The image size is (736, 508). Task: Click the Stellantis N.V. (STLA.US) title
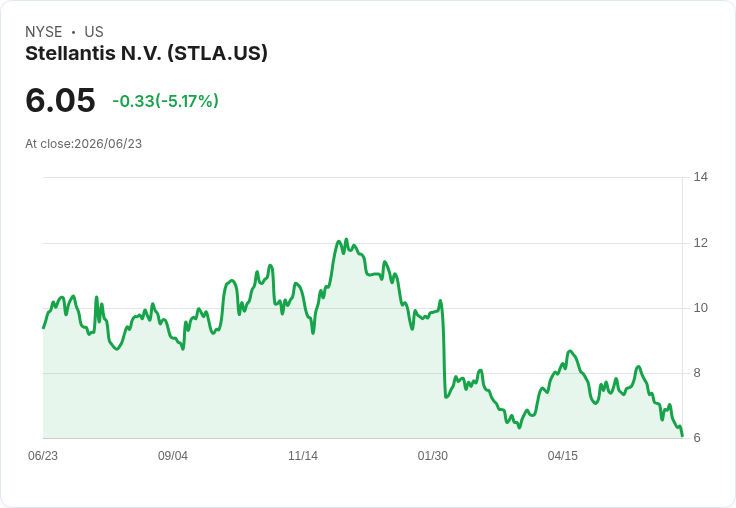(146, 54)
